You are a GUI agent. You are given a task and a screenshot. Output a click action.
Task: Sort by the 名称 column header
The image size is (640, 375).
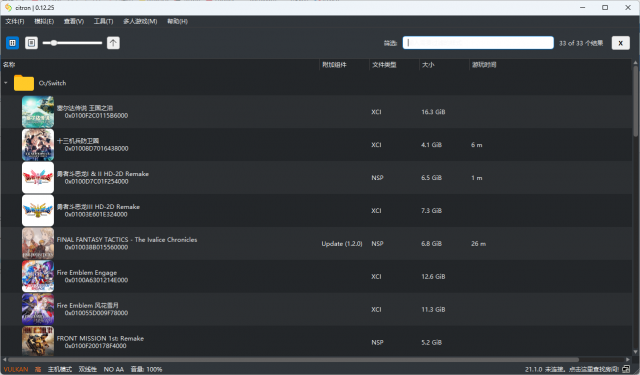pyautogui.click(x=9, y=64)
